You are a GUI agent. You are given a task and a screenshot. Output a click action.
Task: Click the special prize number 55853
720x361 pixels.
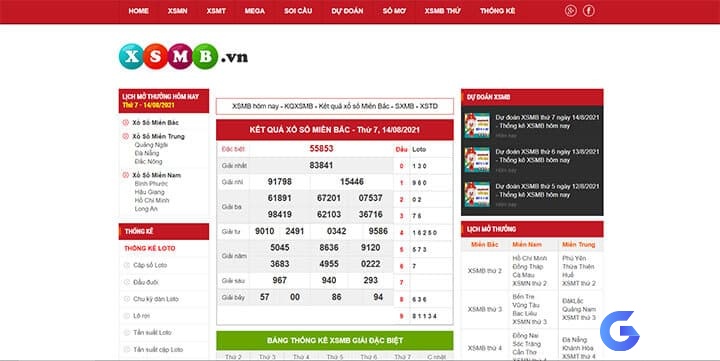click(321, 148)
